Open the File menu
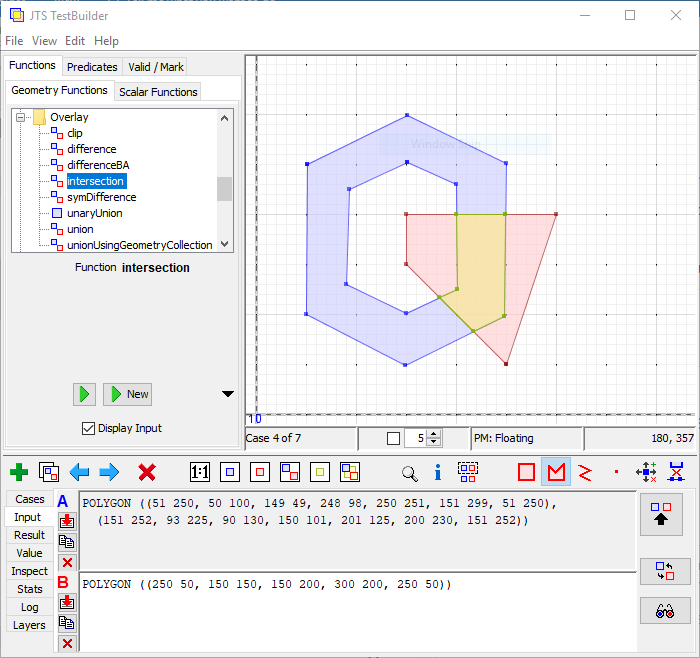Screen dimensions: 700x658 tap(14, 41)
